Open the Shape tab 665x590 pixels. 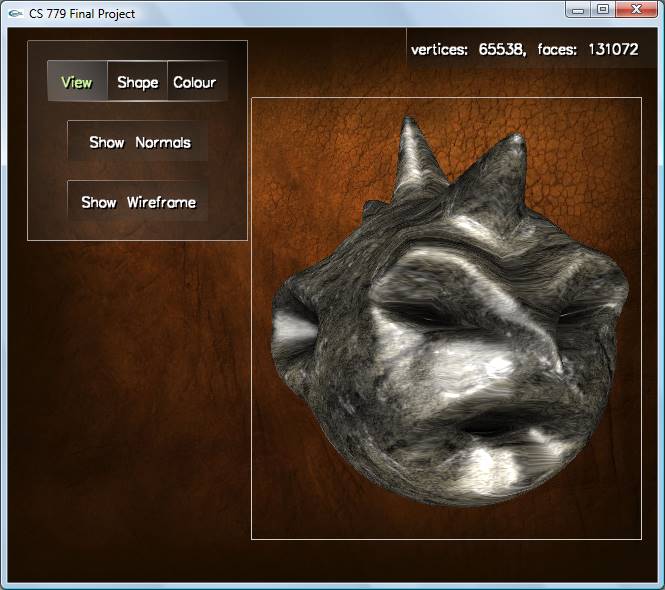pyautogui.click(x=137, y=82)
